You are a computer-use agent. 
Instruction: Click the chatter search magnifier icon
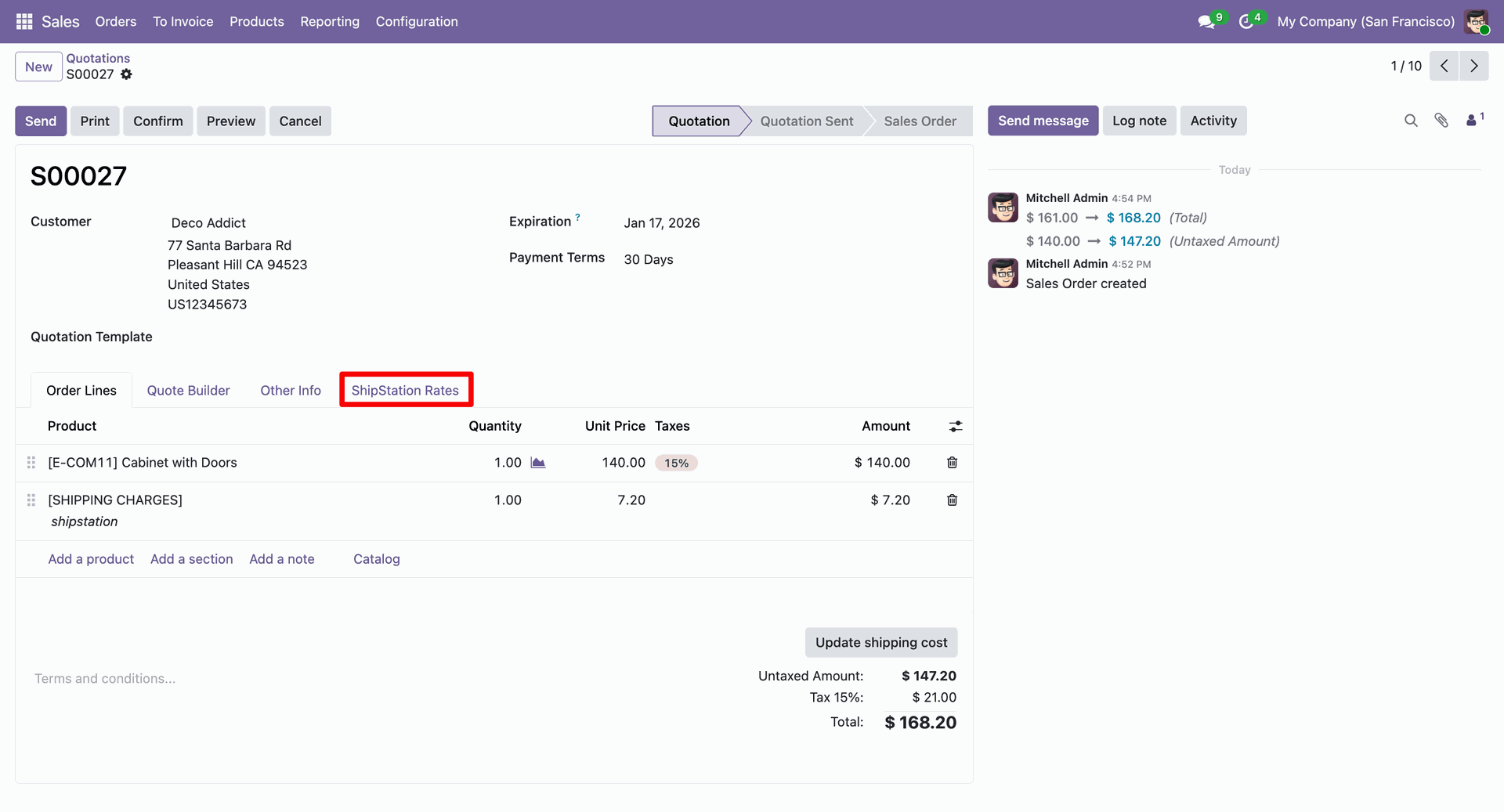(x=1411, y=121)
